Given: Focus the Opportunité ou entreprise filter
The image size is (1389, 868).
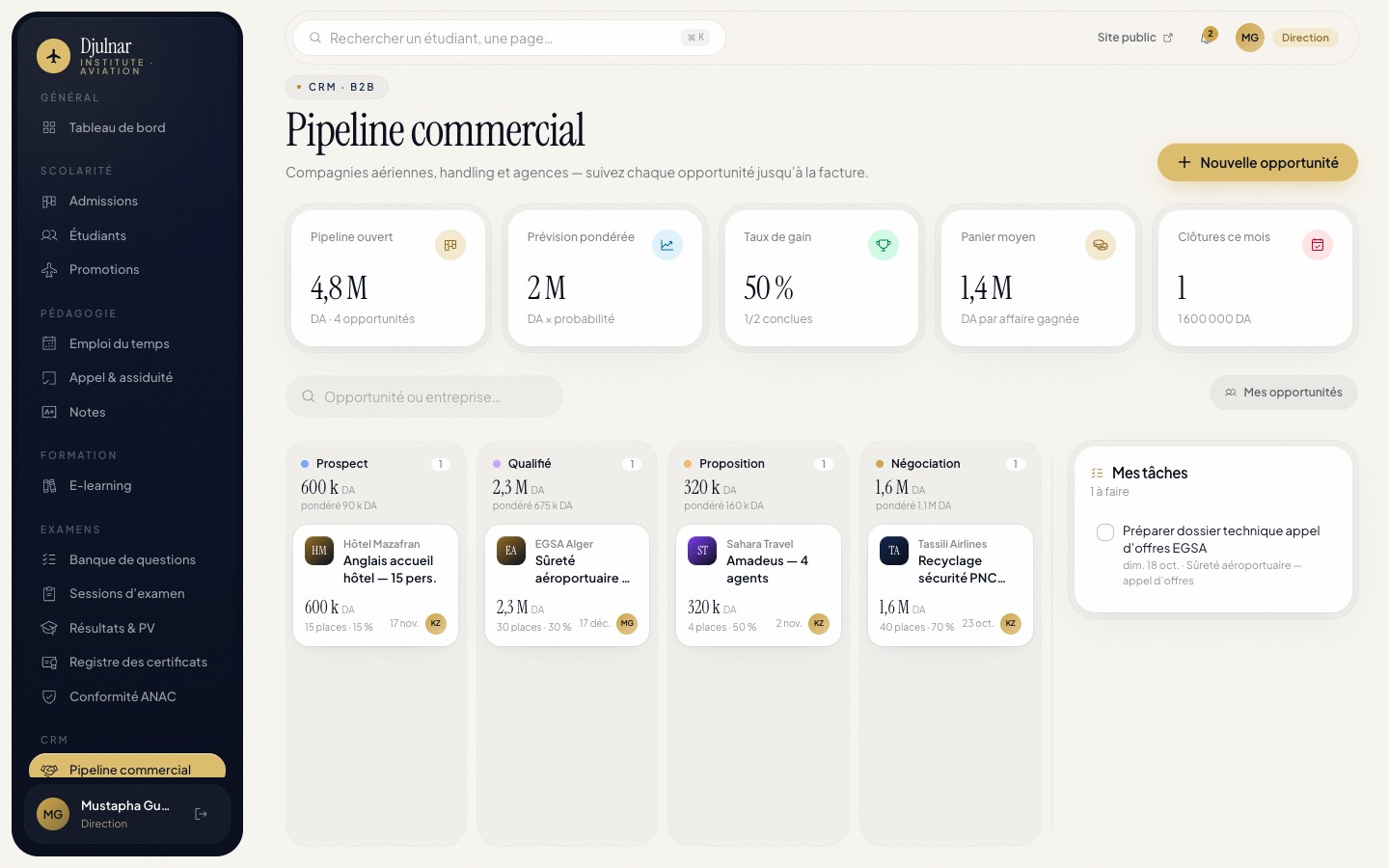Looking at the screenshot, I should point(424,396).
